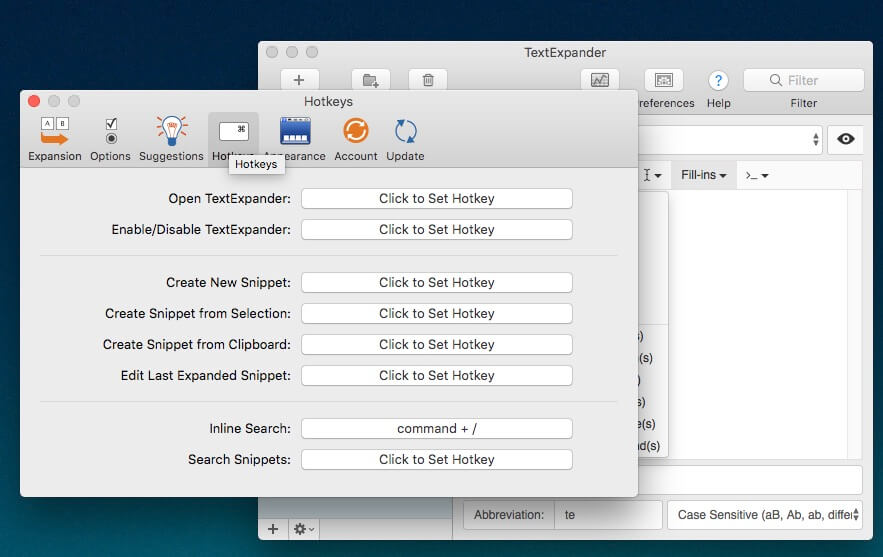Set hotkey for Enable/Disable TextExpander
This screenshot has width=883, height=557.
437,229
